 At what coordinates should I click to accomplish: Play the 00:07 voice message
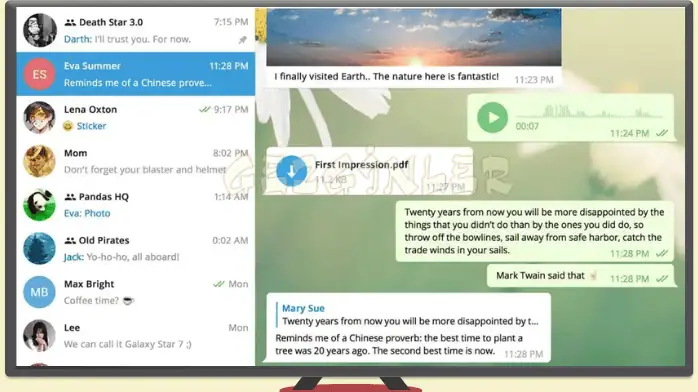click(492, 117)
